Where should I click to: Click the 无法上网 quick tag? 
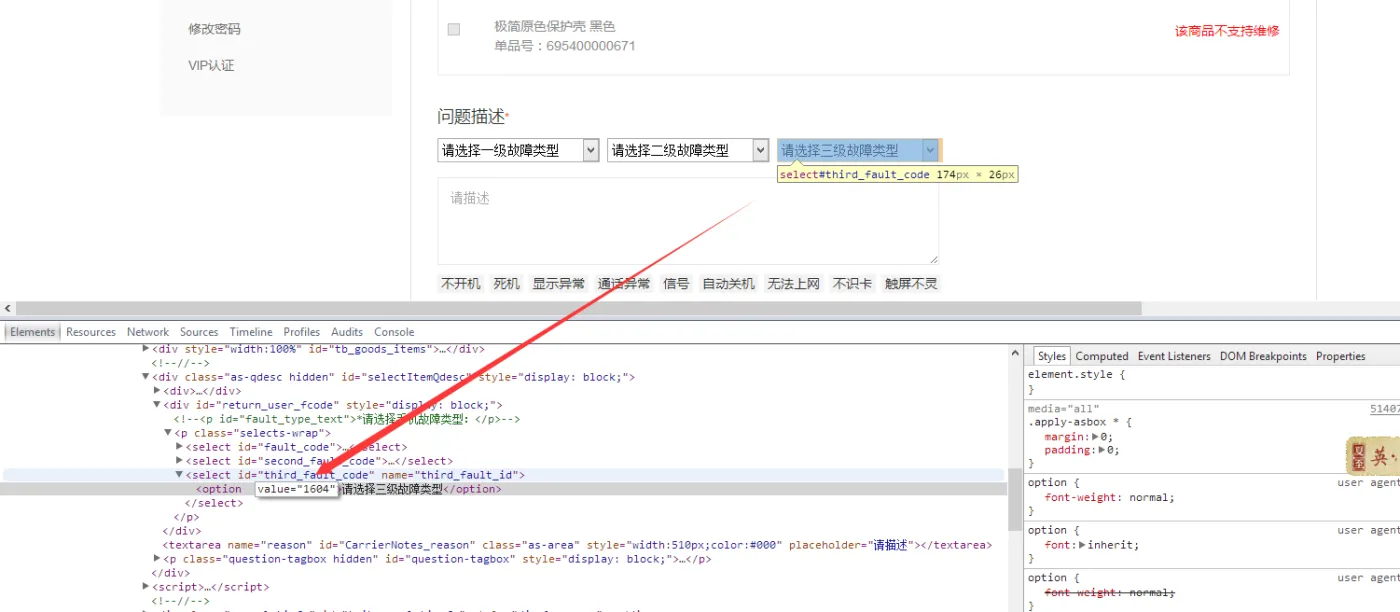[x=793, y=284]
